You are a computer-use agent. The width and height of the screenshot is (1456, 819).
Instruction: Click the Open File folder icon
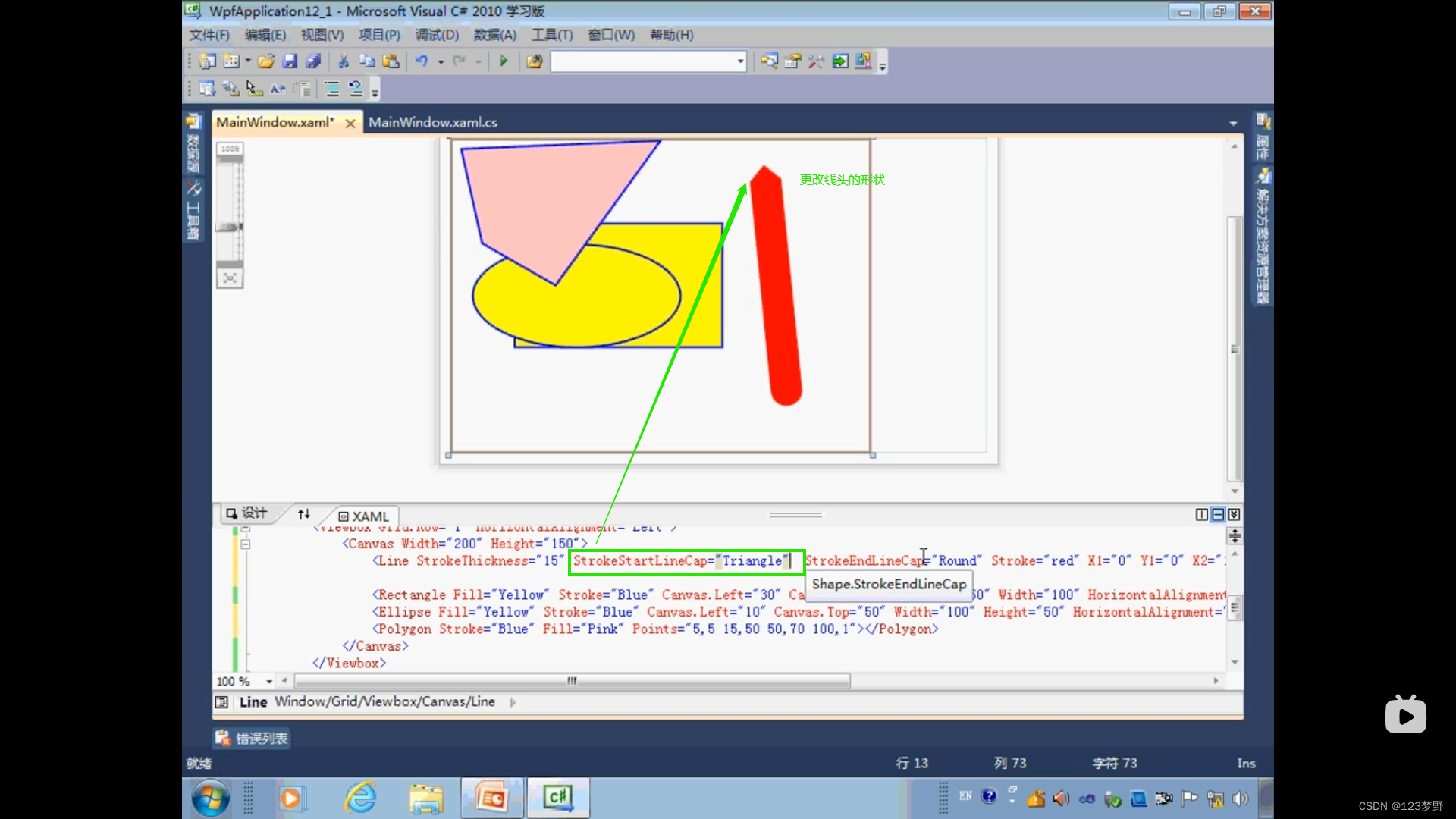266,61
